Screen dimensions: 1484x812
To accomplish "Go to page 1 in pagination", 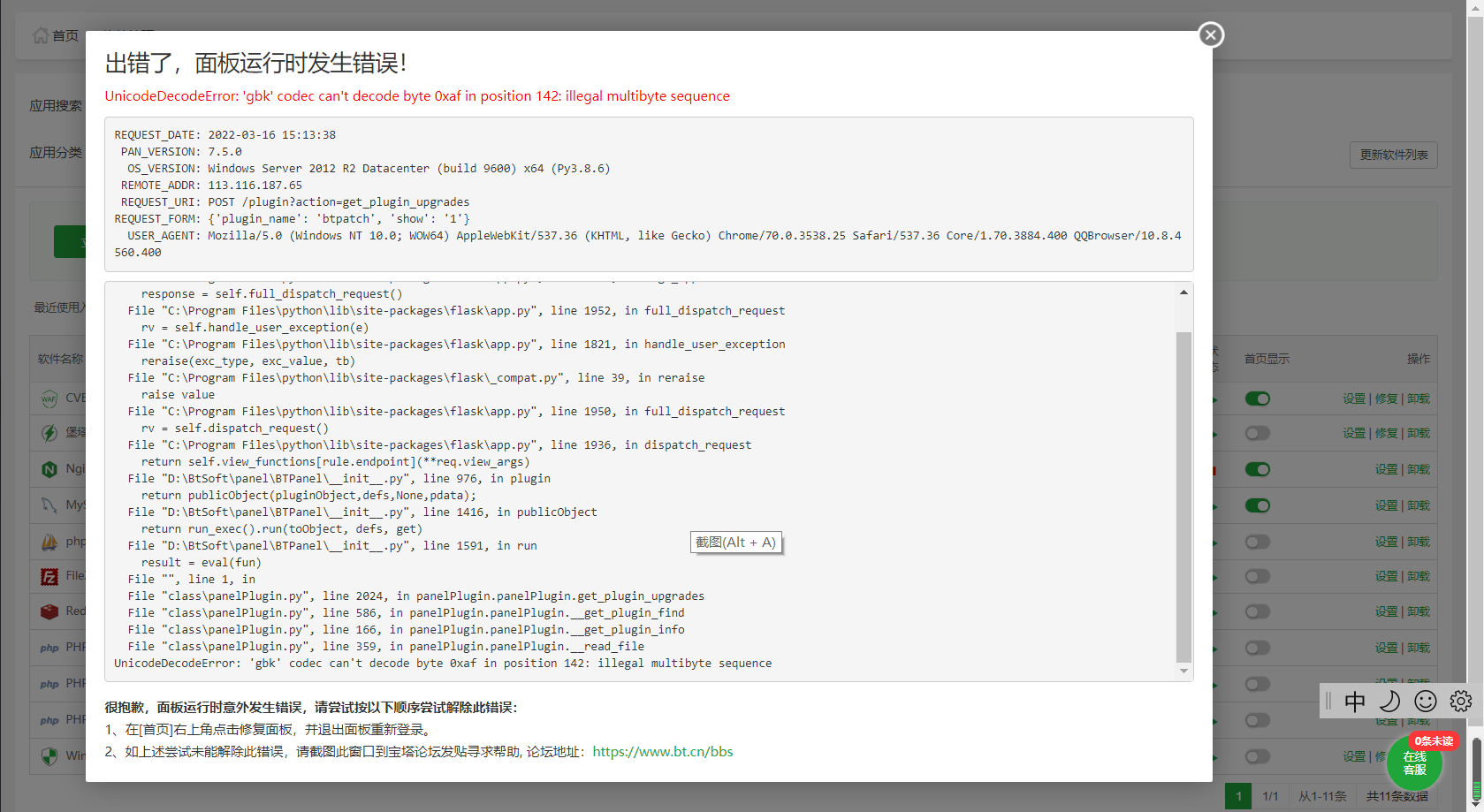I will (x=1238, y=796).
